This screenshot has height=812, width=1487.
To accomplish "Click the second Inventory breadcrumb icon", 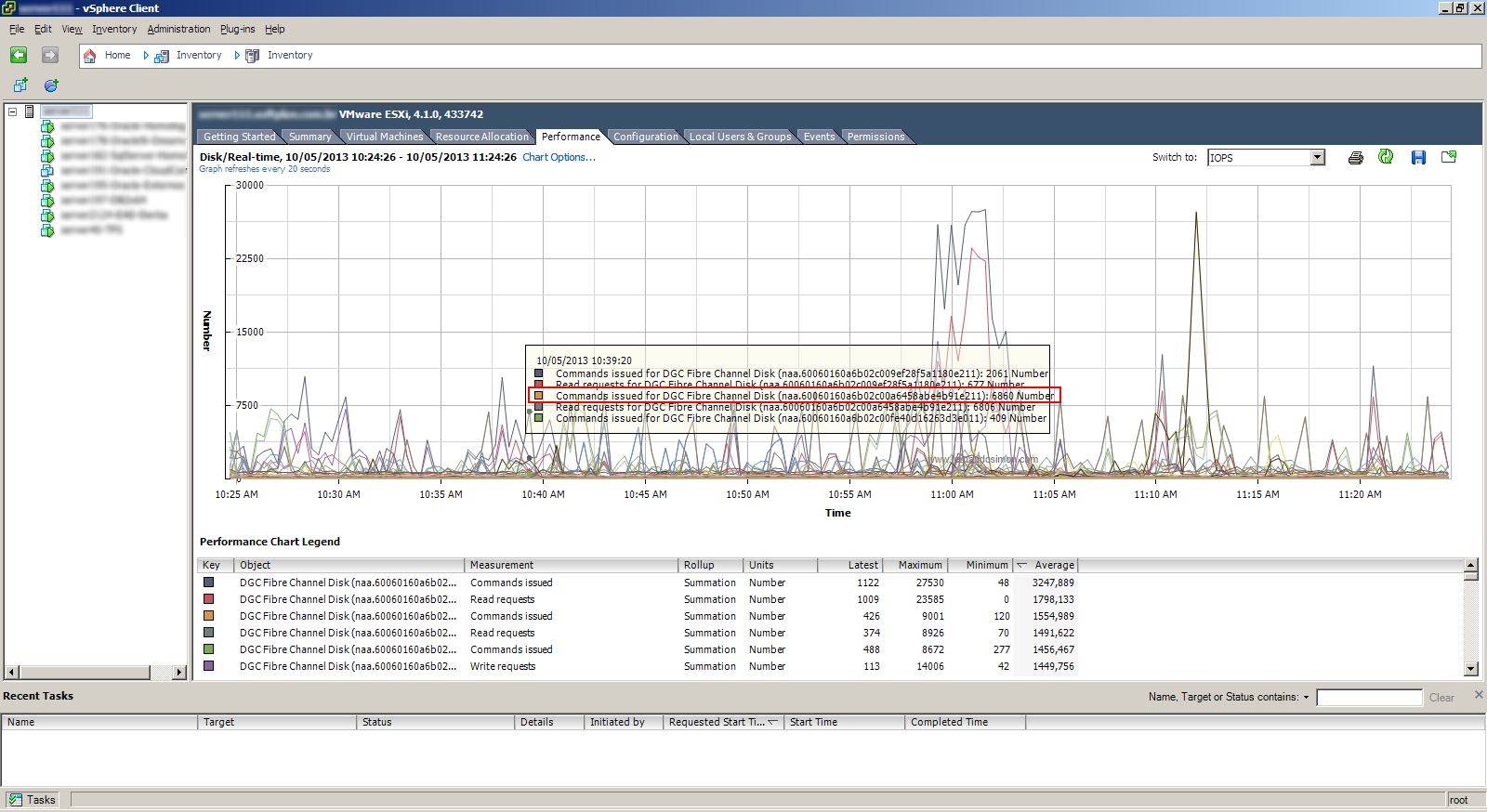I will click(x=253, y=56).
